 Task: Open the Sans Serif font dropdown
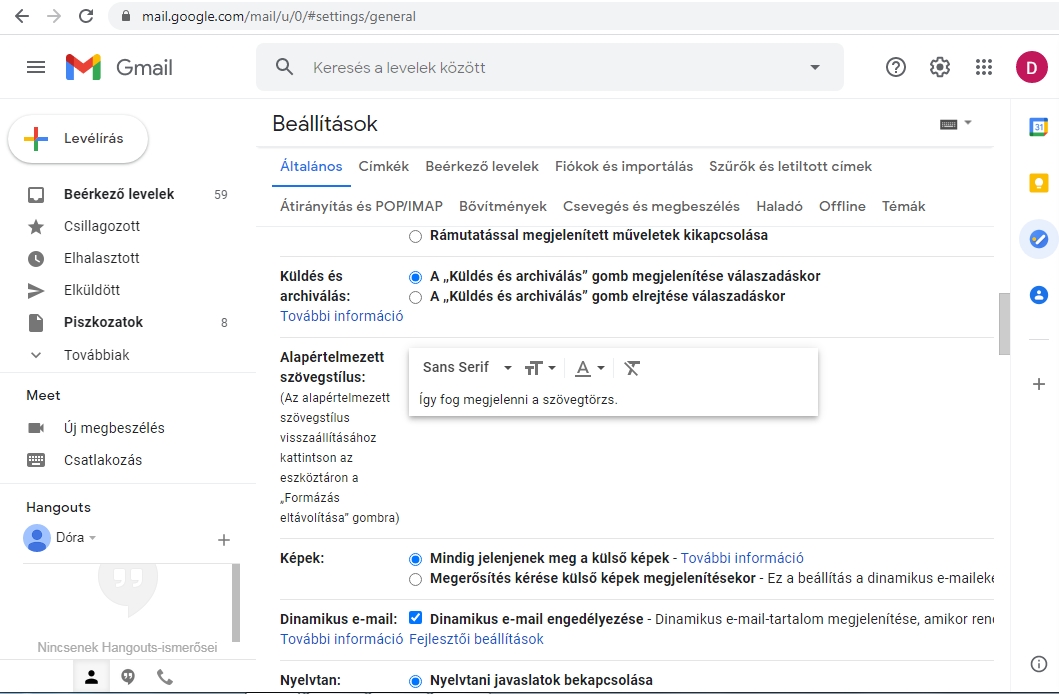(467, 368)
